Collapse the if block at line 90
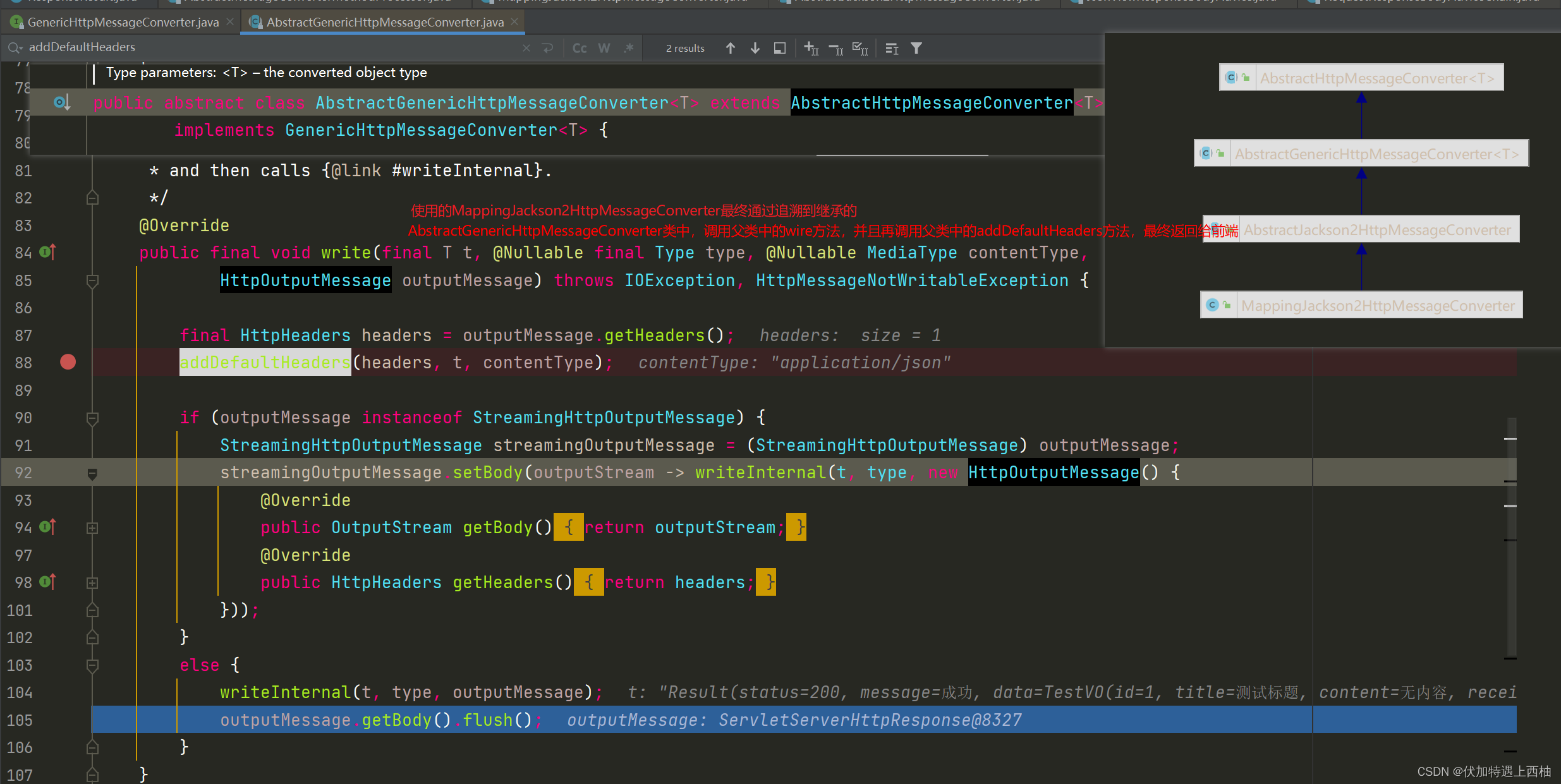This screenshot has width=1561, height=784. [x=92, y=418]
